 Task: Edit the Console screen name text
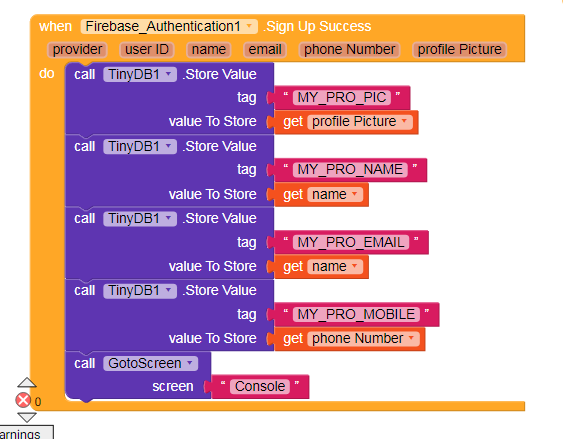click(260, 387)
